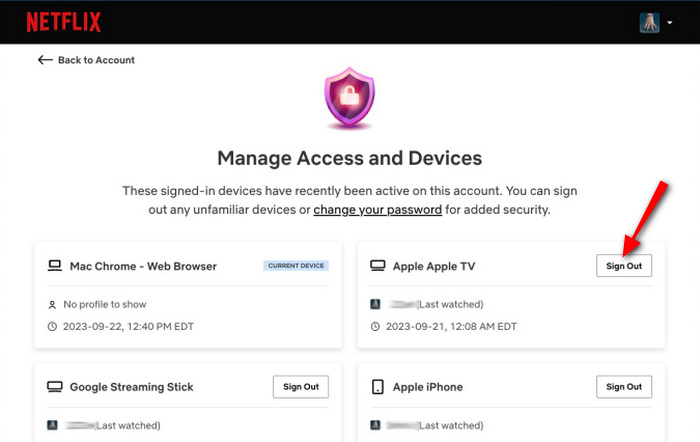Open the profile avatar menu
The width and height of the screenshot is (700, 442).
649,22
